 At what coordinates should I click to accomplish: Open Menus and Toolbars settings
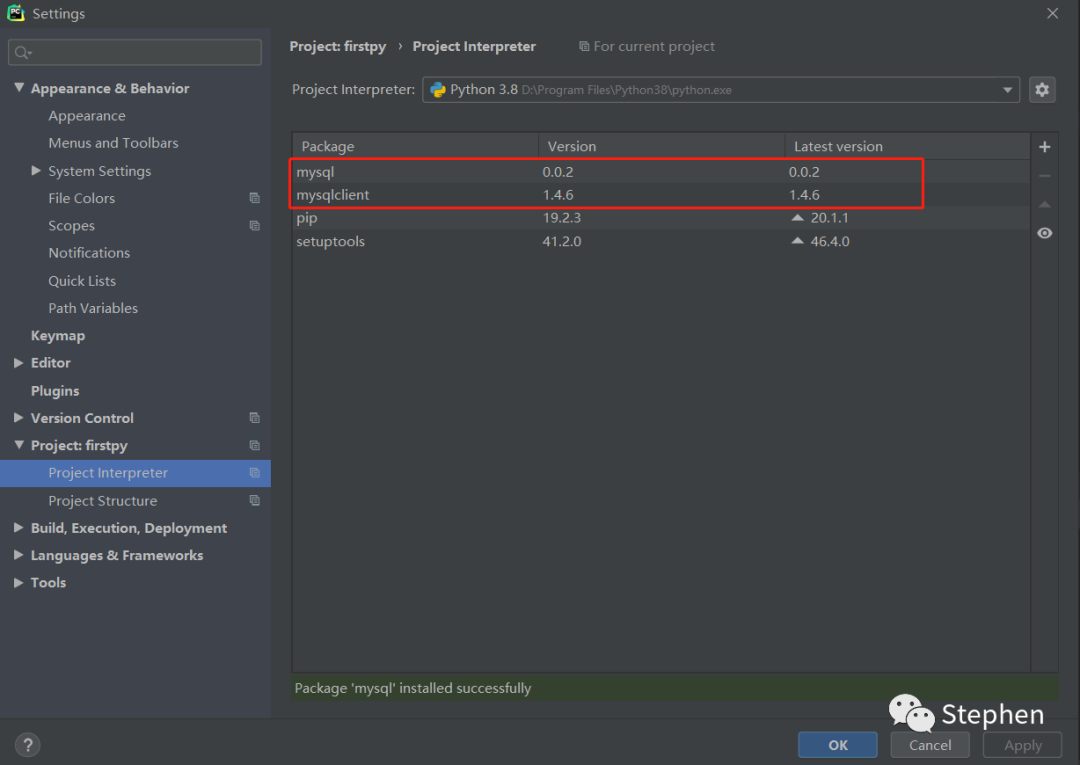(x=113, y=143)
